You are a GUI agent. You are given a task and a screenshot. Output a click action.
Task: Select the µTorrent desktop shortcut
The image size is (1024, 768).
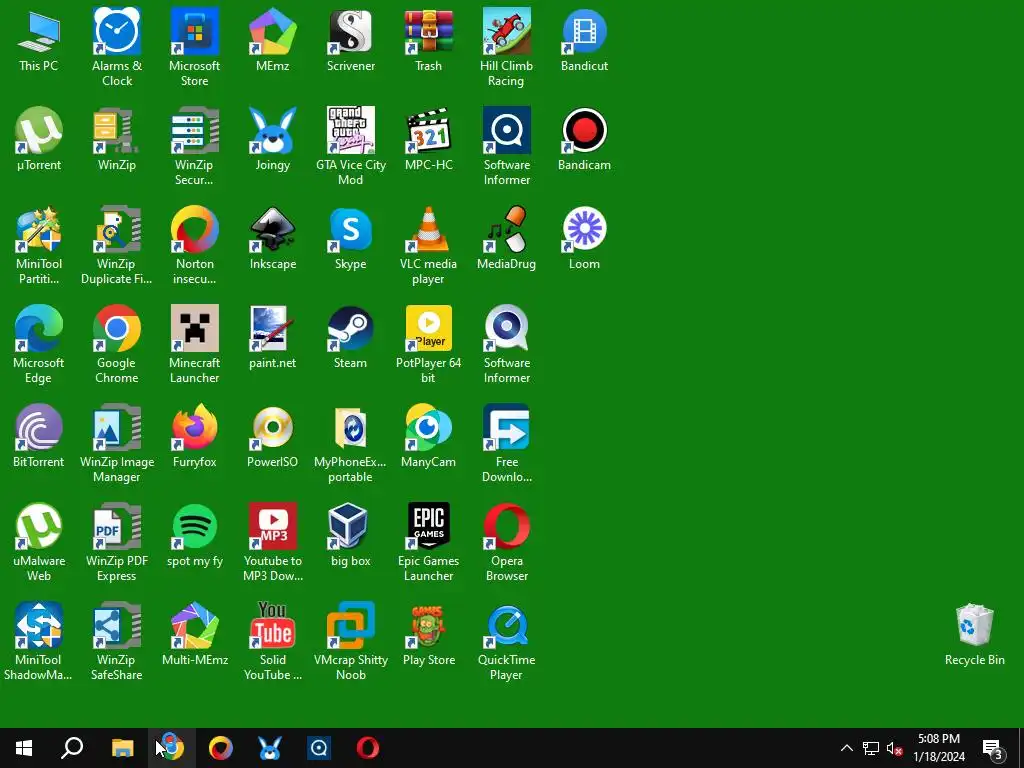pyautogui.click(x=39, y=139)
